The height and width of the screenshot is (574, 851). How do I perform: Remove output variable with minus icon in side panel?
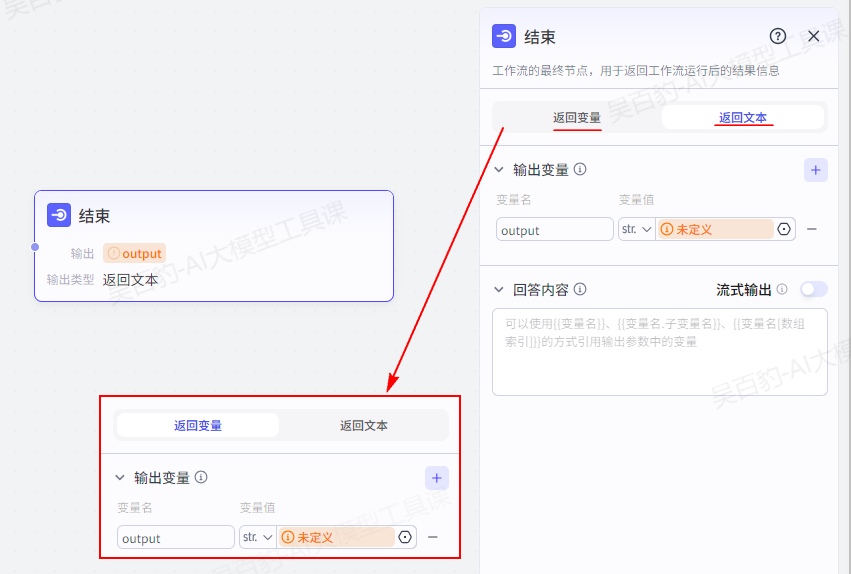[812, 229]
